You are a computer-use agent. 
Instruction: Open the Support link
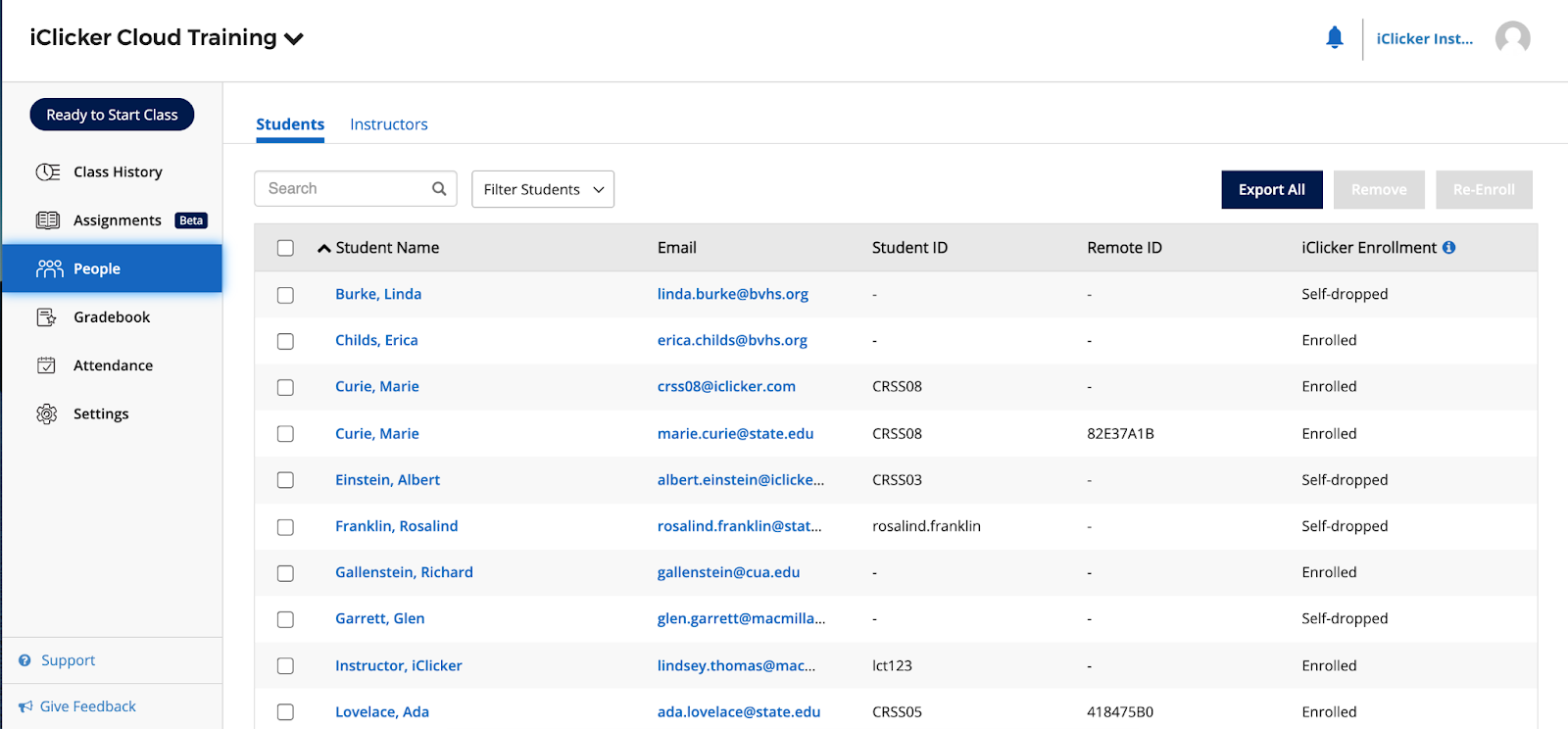click(x=68, y=660)
